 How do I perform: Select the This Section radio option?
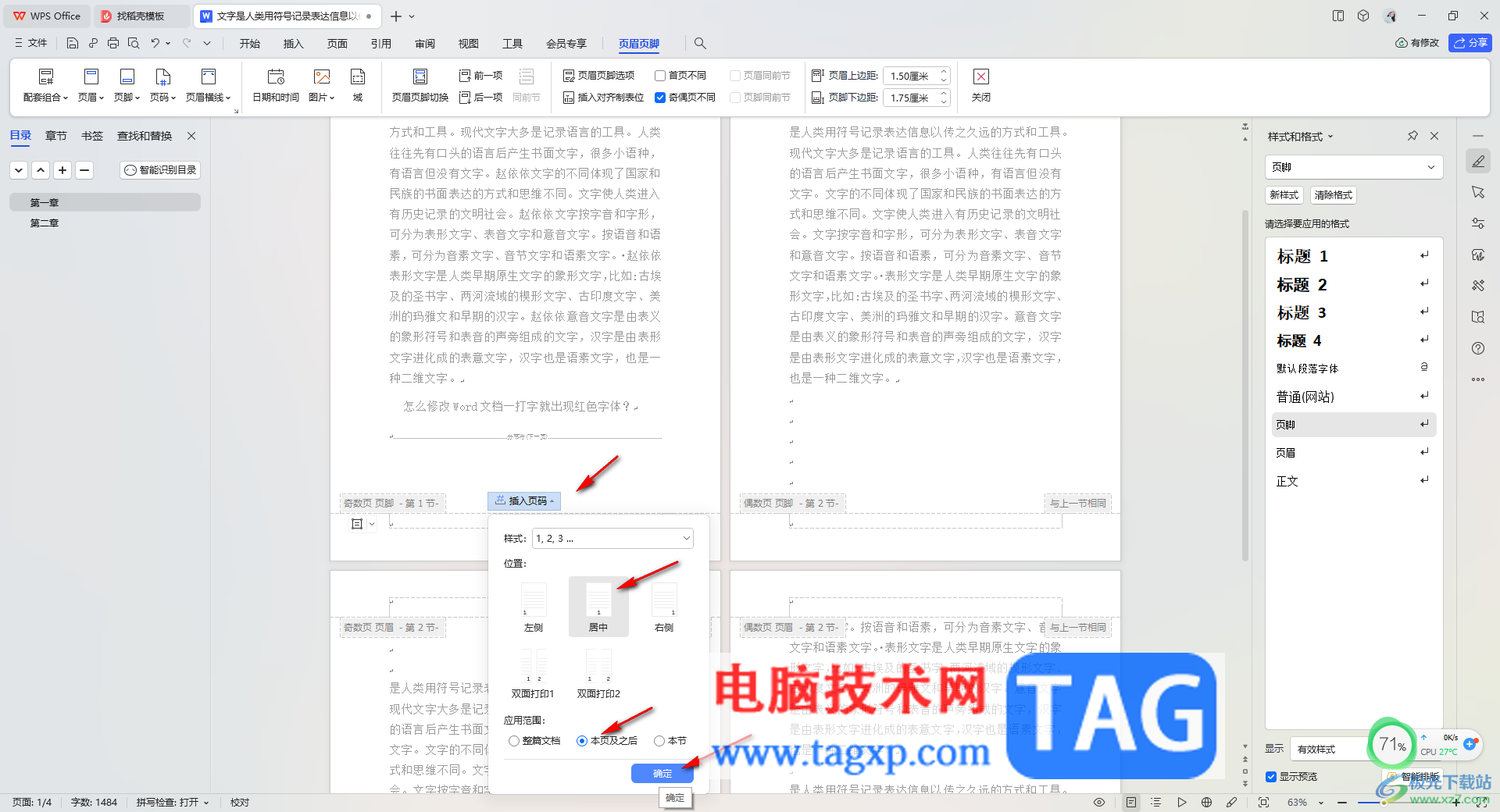point(659,741)
